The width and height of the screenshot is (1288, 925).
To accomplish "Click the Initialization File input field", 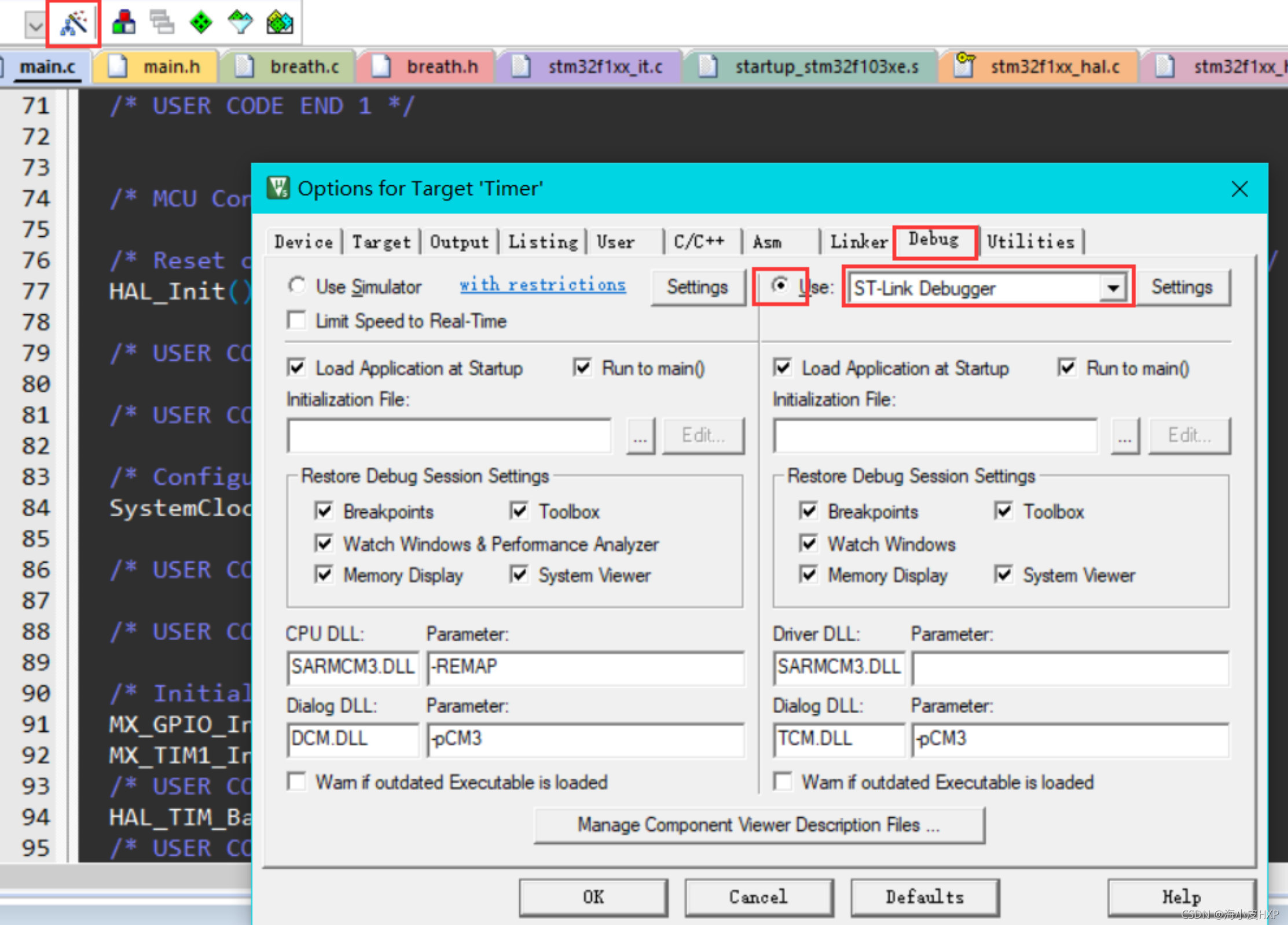I will (x=449, y=435).
